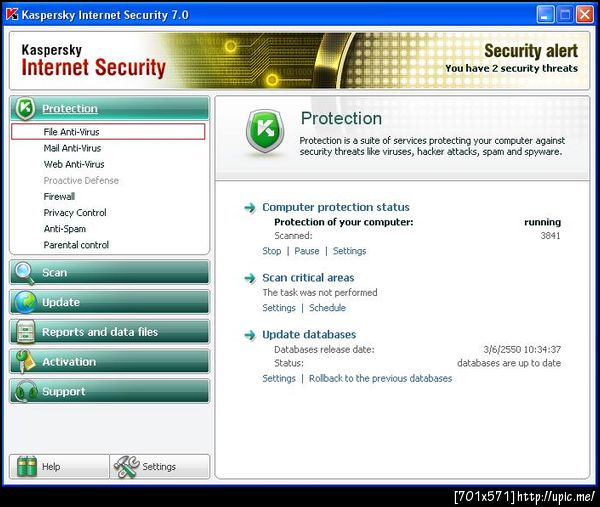Click arrow icon beside Update databases
600x507 pixels.
[x=250, y=335]
